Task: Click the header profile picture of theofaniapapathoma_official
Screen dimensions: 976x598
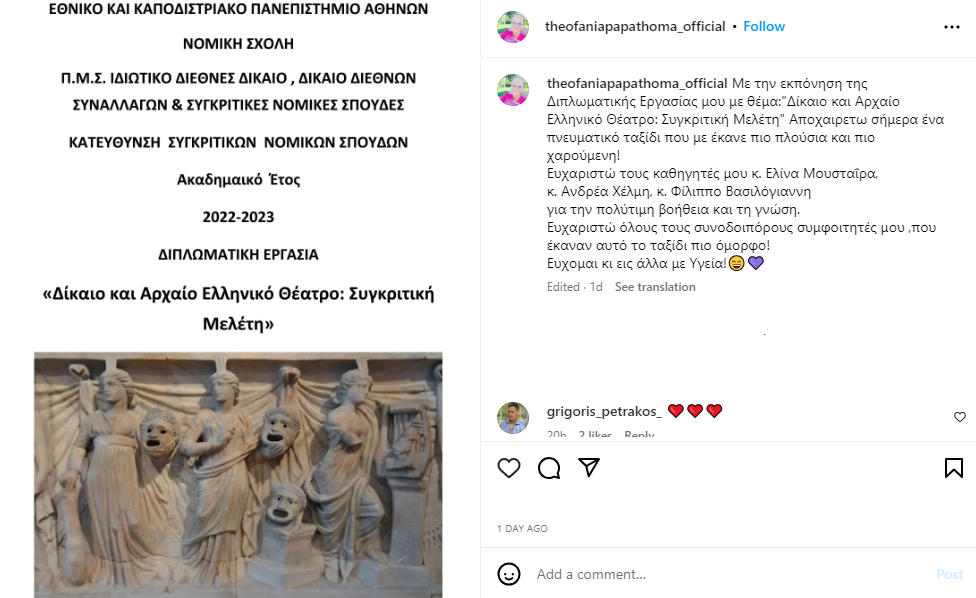Action: [513, 27]
